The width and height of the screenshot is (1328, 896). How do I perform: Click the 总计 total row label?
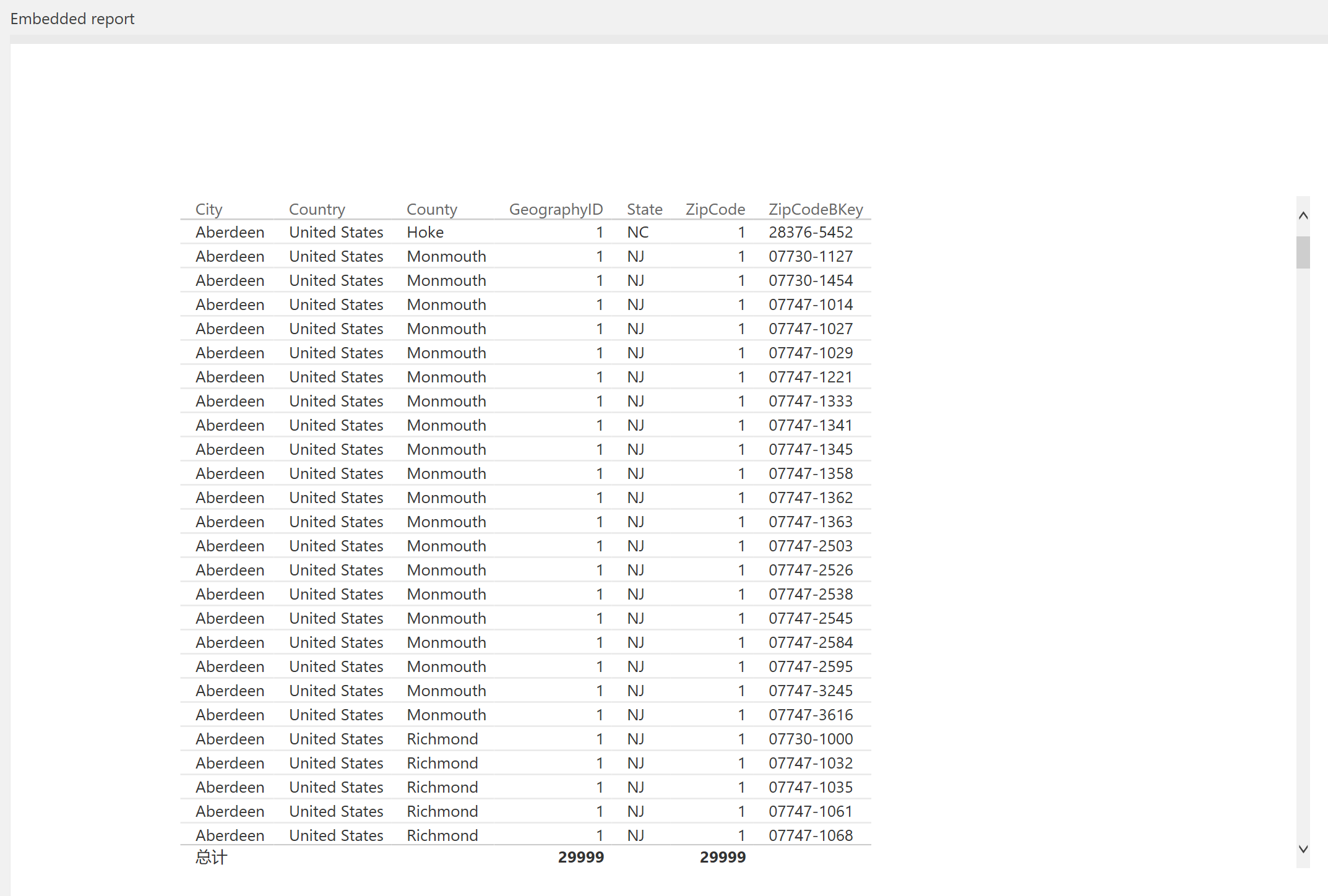(211, 857)
